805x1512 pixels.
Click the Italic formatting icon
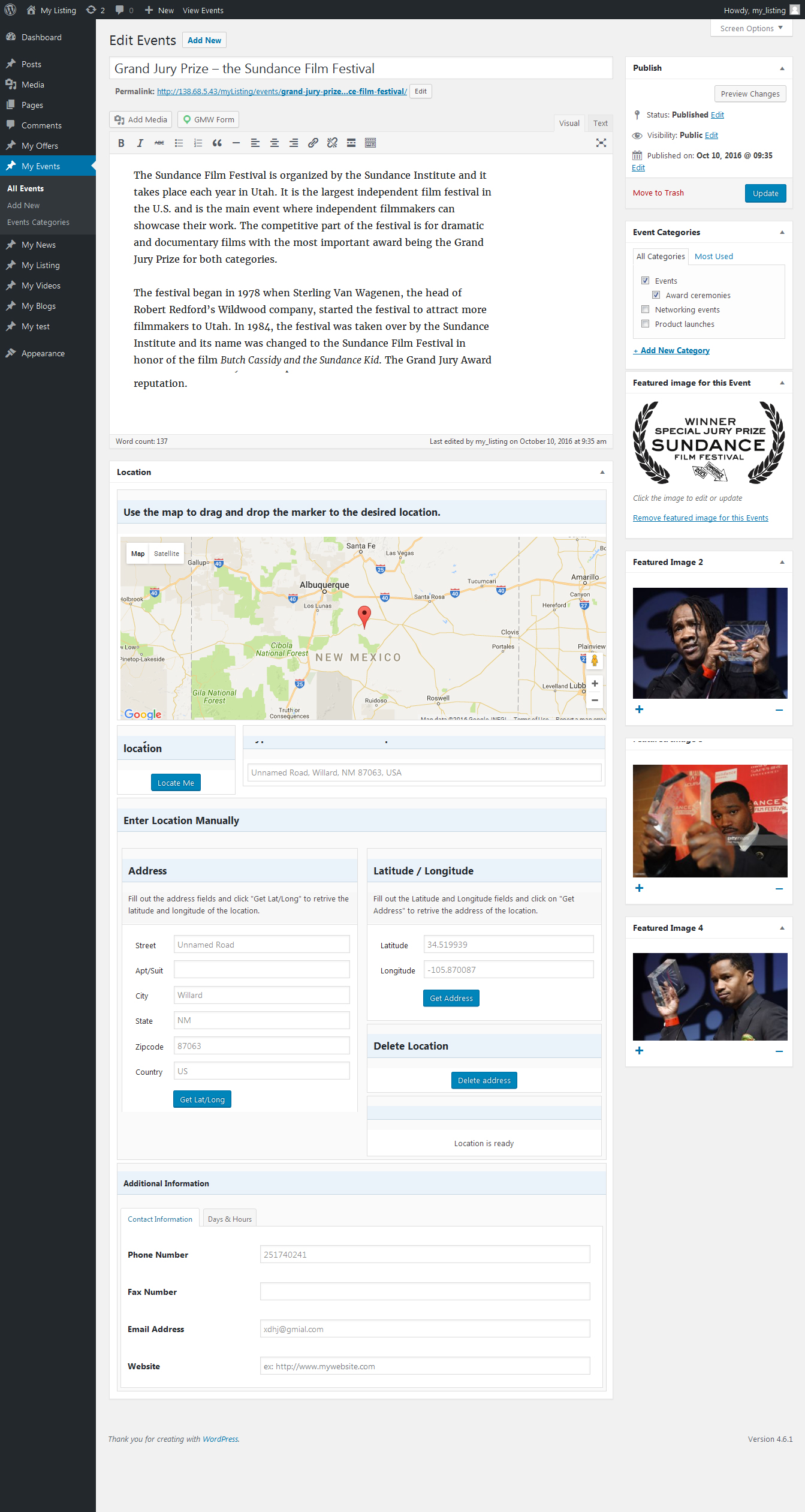[140, 143]
